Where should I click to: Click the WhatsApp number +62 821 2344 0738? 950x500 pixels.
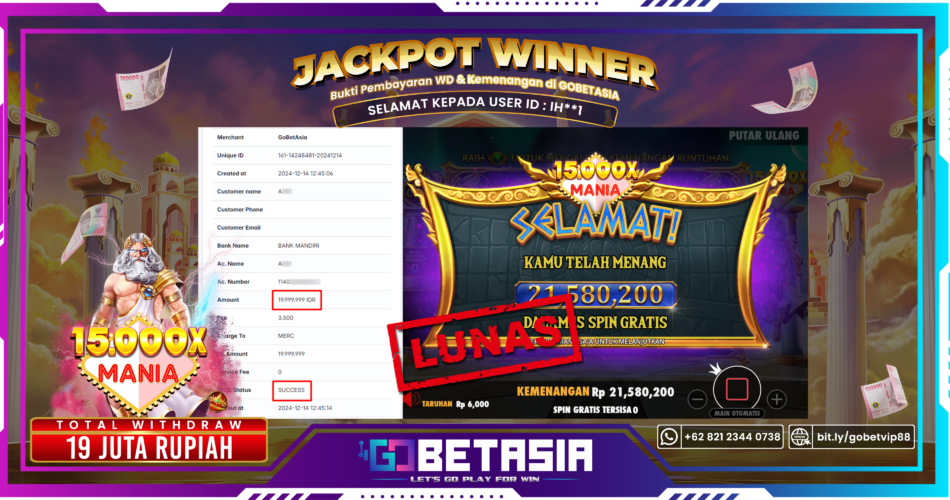tap(732, 436)
